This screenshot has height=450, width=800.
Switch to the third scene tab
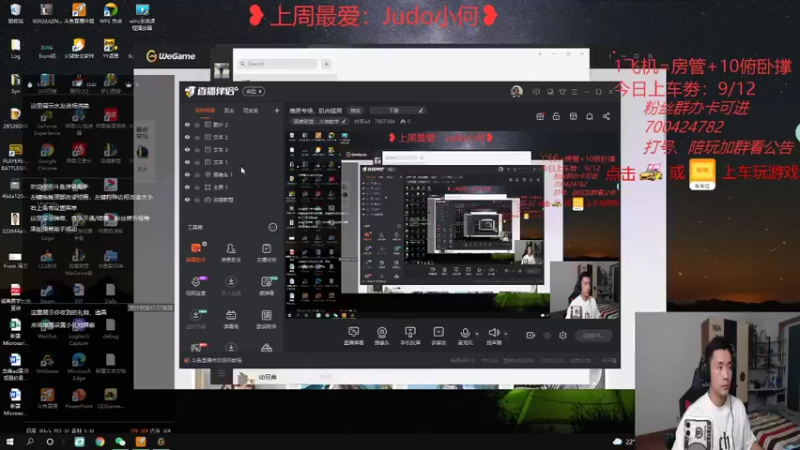coord(251,110)
